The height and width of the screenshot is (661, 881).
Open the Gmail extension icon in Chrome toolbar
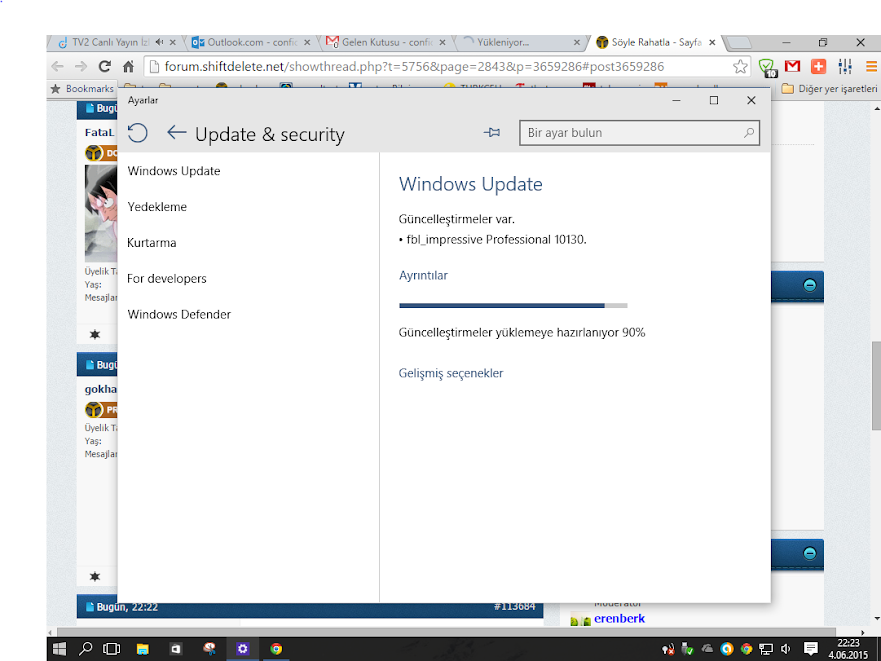793,66
